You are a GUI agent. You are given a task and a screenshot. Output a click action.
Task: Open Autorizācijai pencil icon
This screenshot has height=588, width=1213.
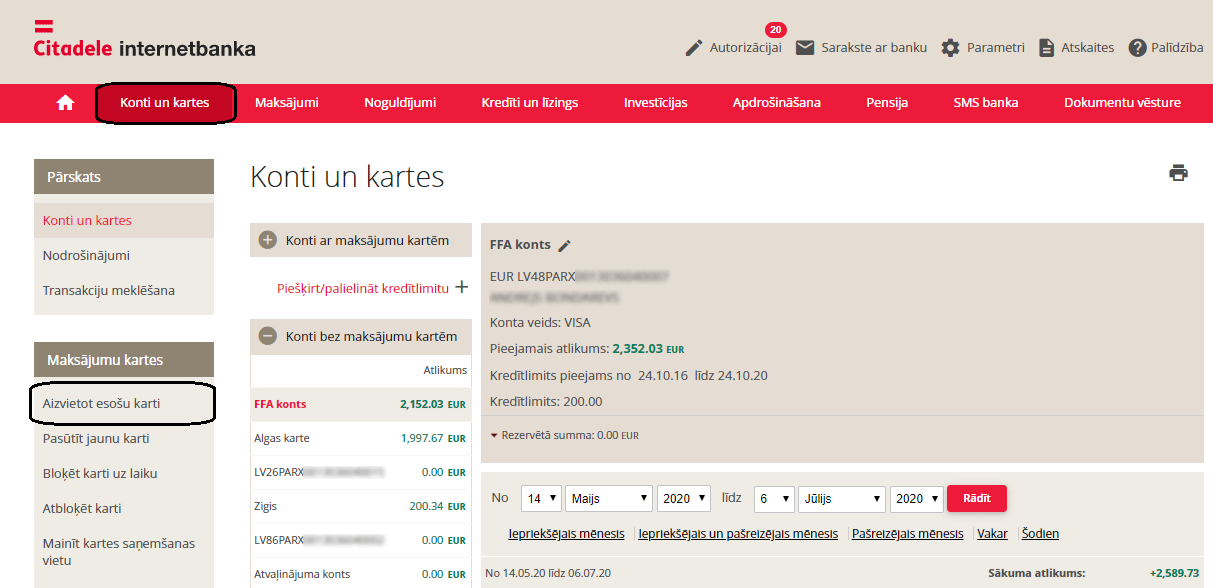[694, 48]
